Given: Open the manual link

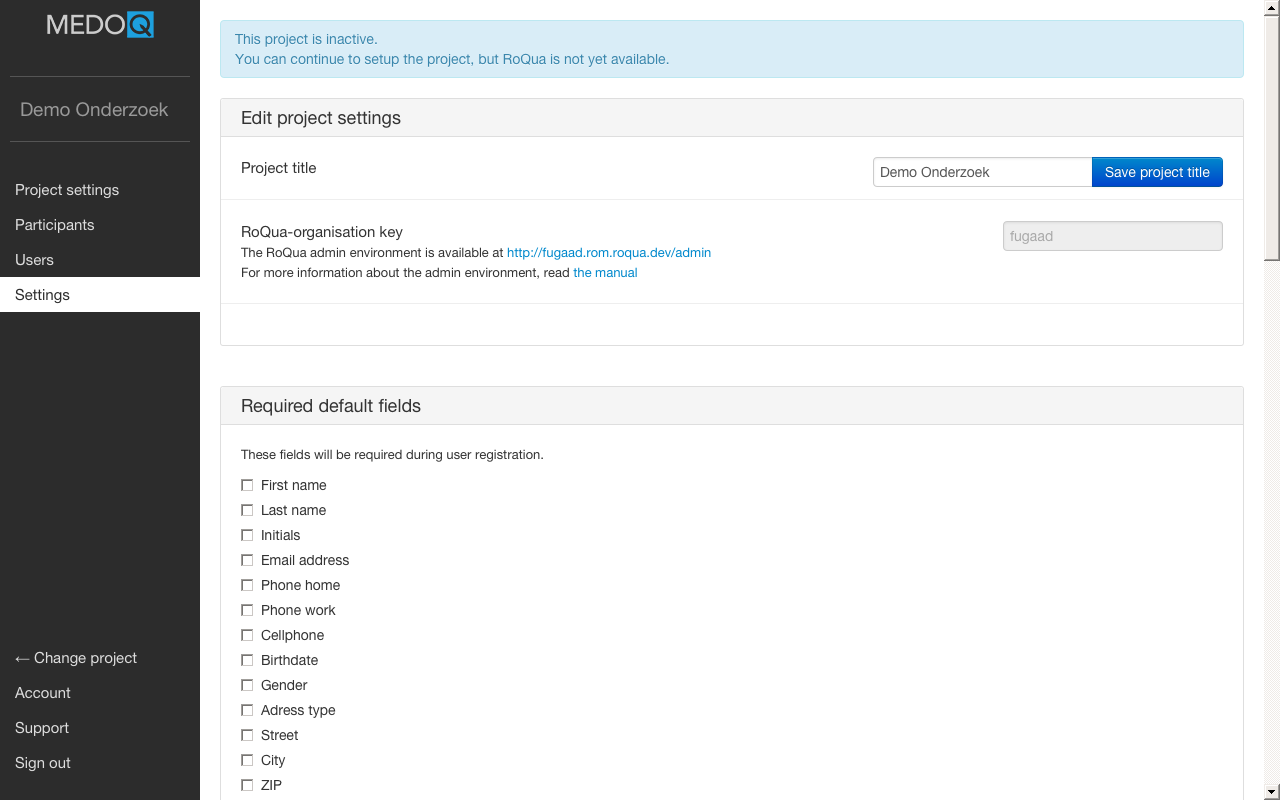Looking at the screenshot, I should tap(605, 273).
